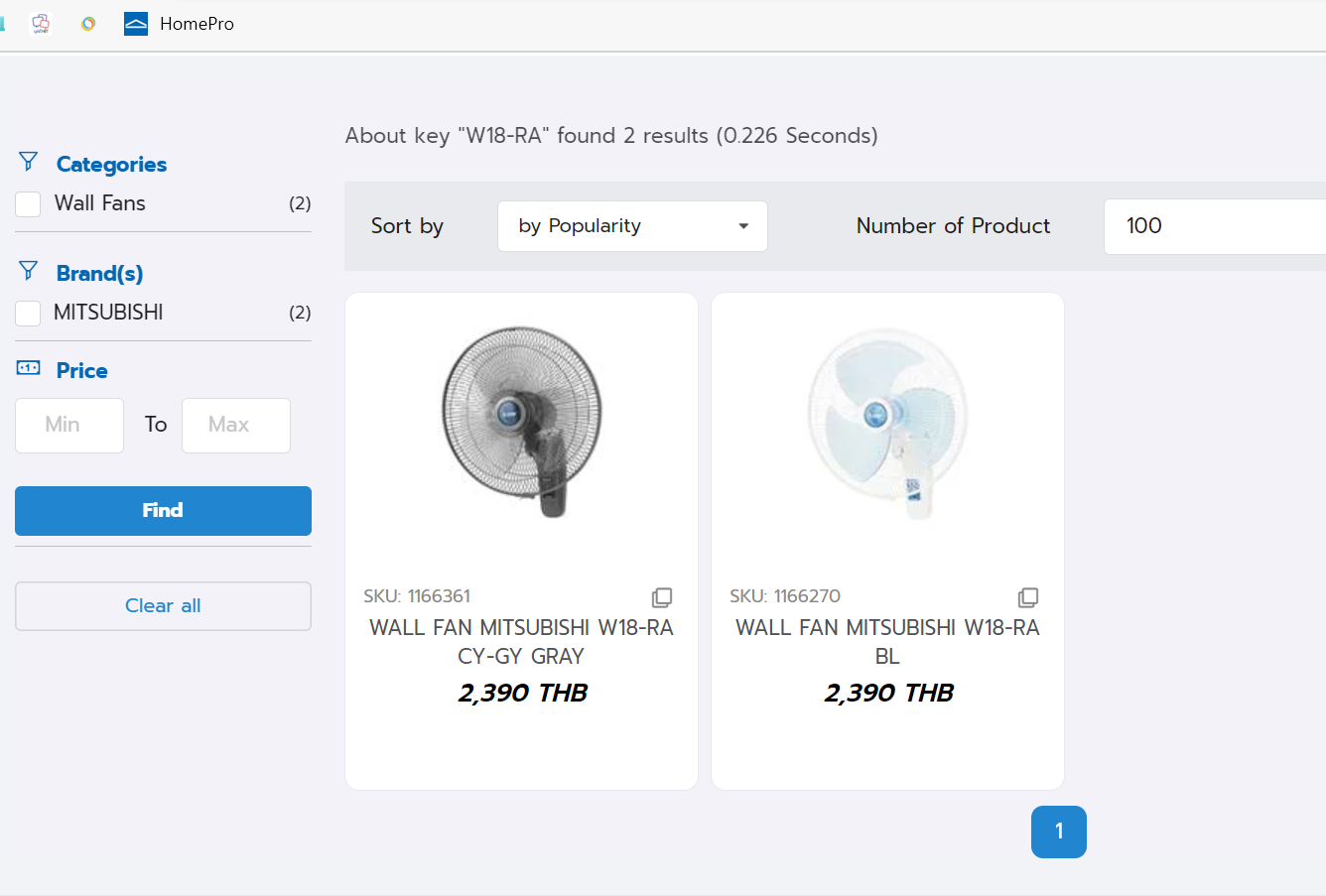Click the Find button
The image size is (1326, 896).
(163, 511)
